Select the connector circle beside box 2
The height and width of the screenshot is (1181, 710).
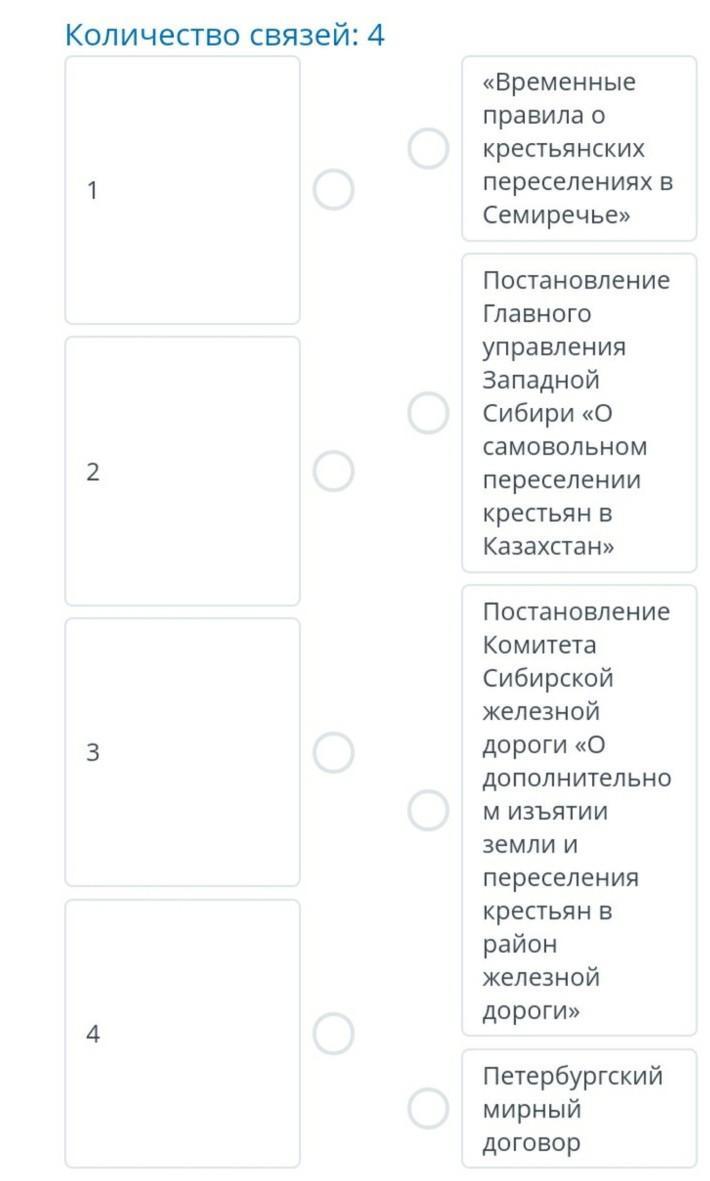click(x=333, y=471)
